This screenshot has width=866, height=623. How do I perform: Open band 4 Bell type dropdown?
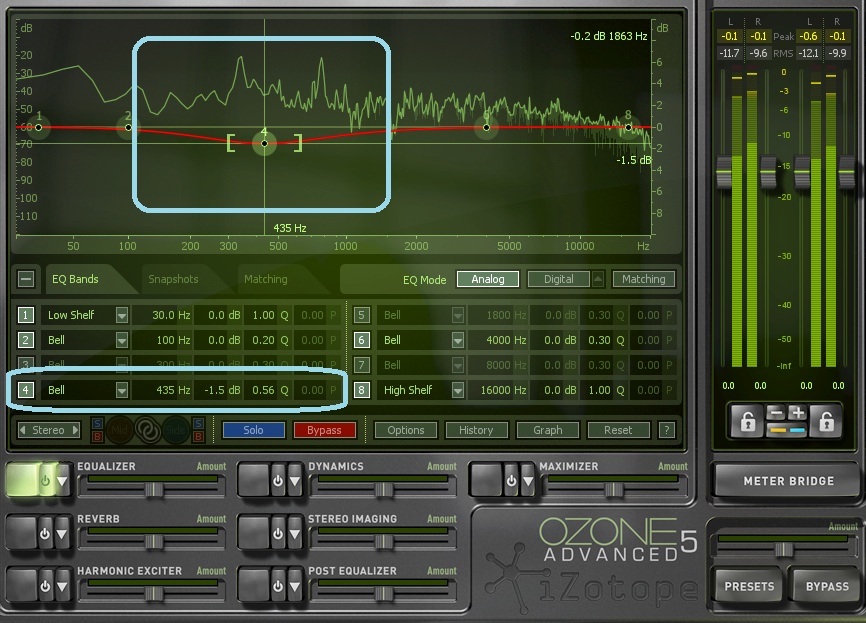(122, 390)
